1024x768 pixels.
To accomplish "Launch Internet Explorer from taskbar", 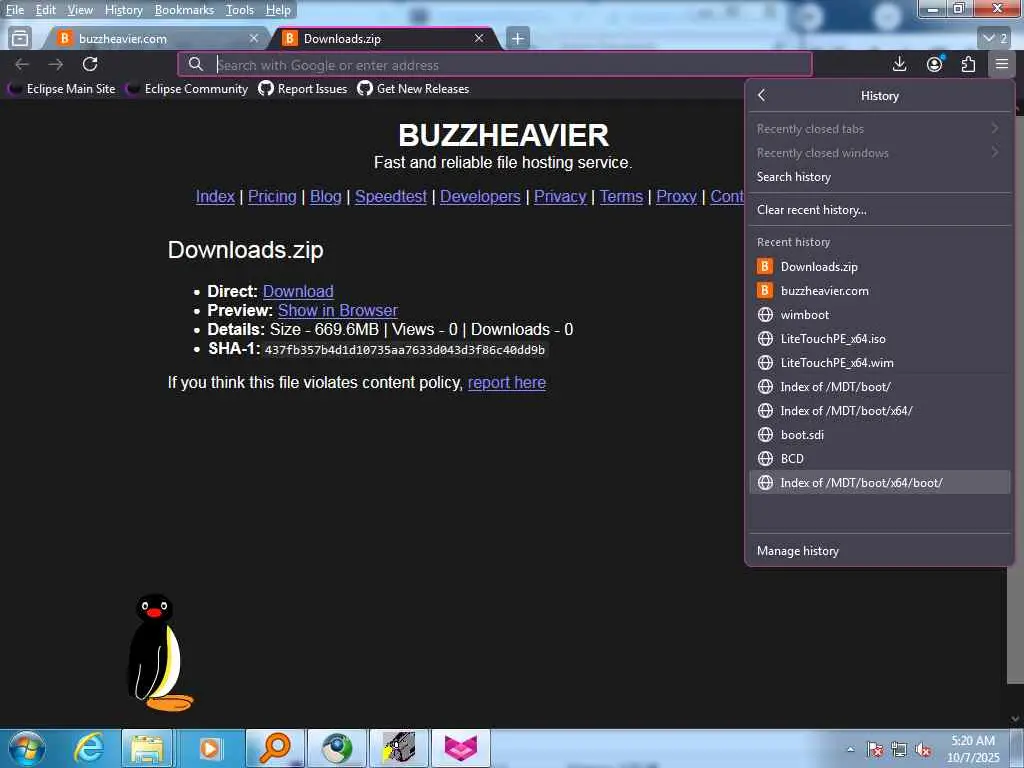I will point(89,748).
